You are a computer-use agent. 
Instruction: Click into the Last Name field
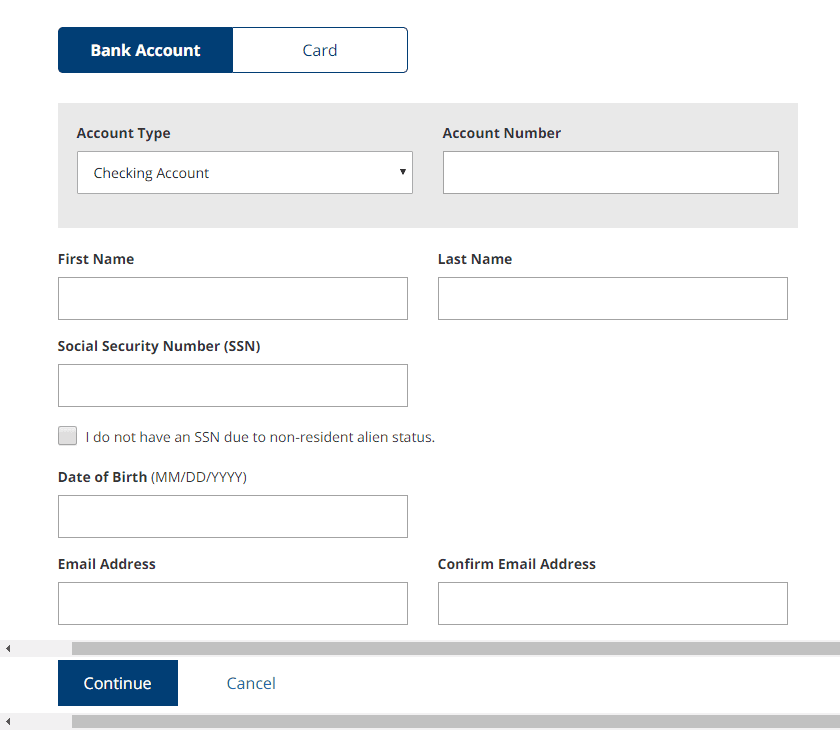tap(613, 298)
